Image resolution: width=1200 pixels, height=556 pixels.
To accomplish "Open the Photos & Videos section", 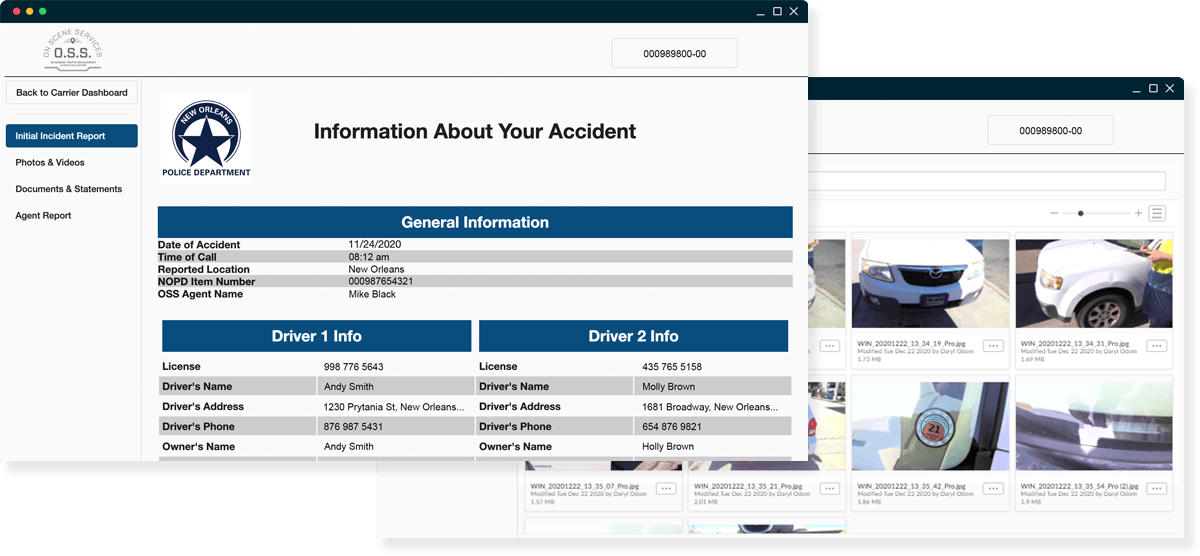I will coord(50,162).
